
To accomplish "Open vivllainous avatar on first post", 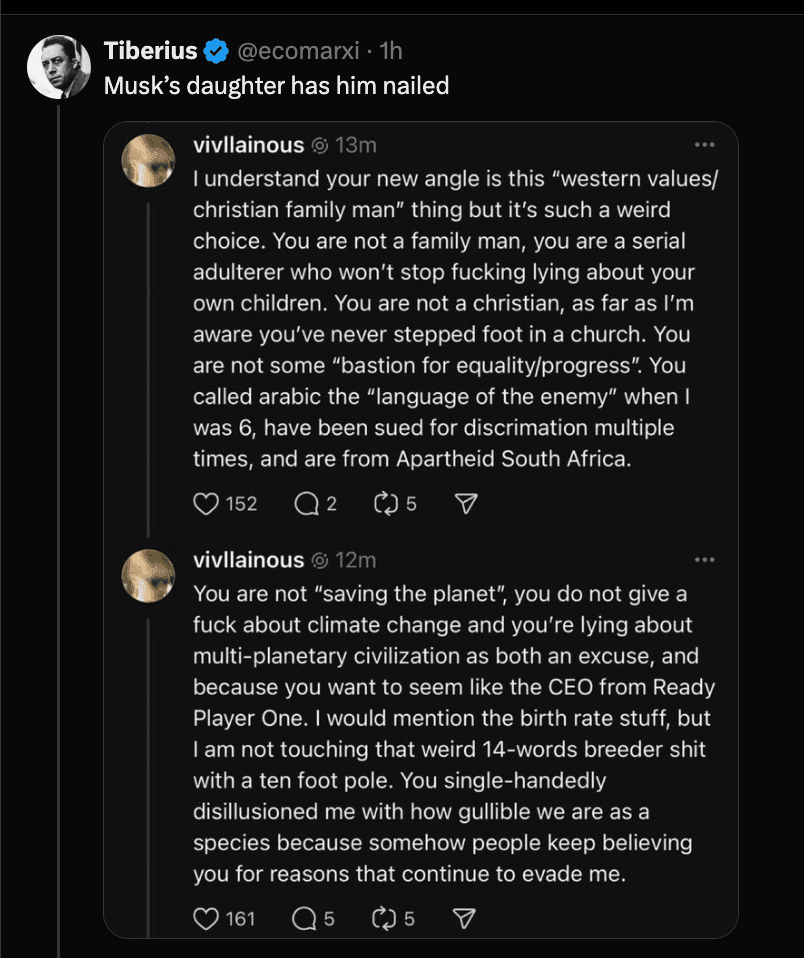I will (x=148, y=160).
